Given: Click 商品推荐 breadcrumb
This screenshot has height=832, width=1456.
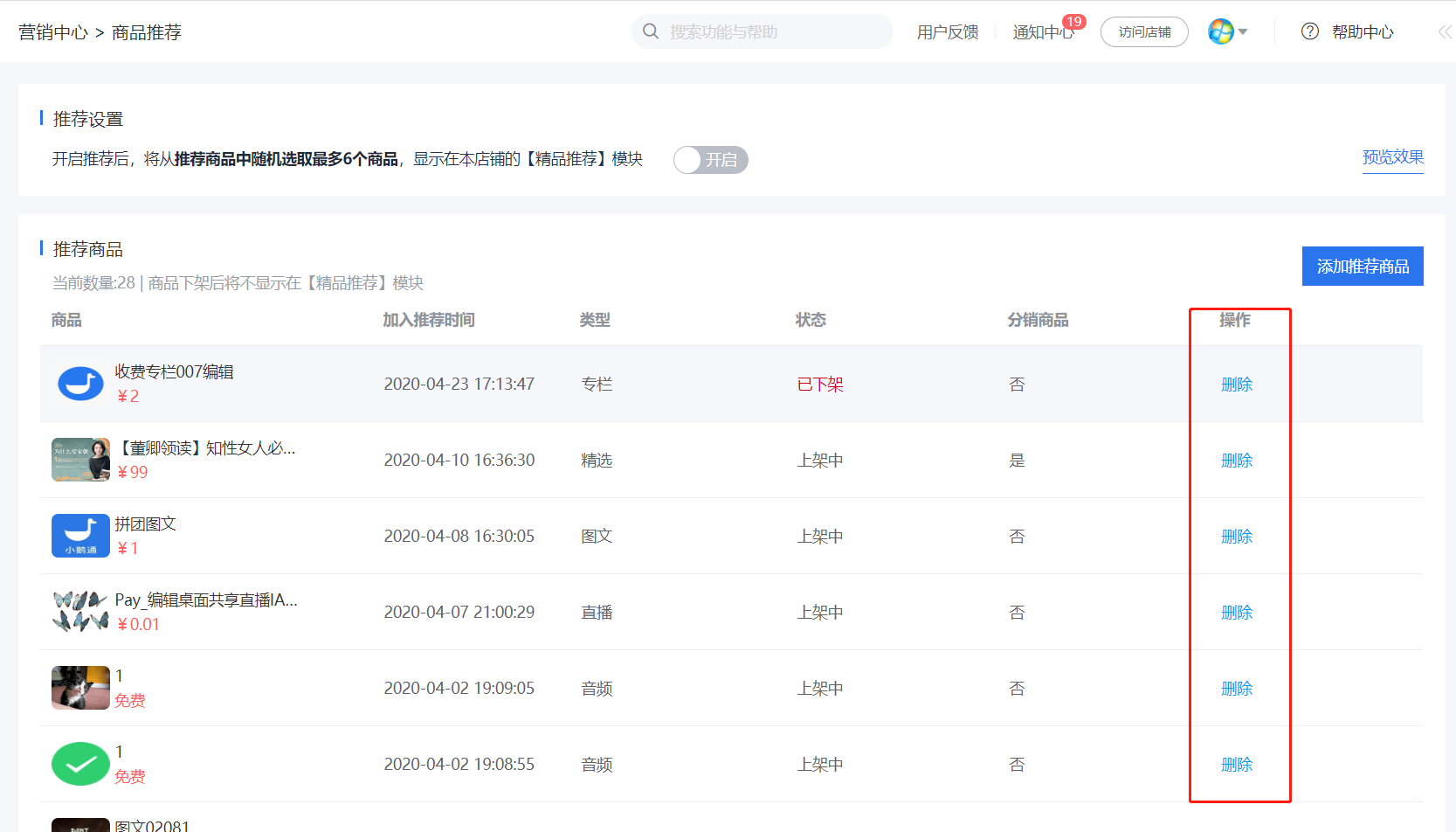Looking at the screenshot, I should coord(147,32).
